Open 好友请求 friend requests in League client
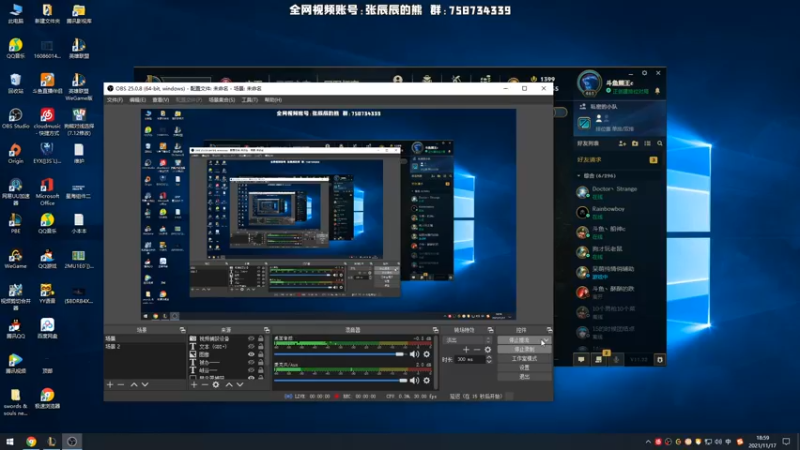 pos(616,160)
